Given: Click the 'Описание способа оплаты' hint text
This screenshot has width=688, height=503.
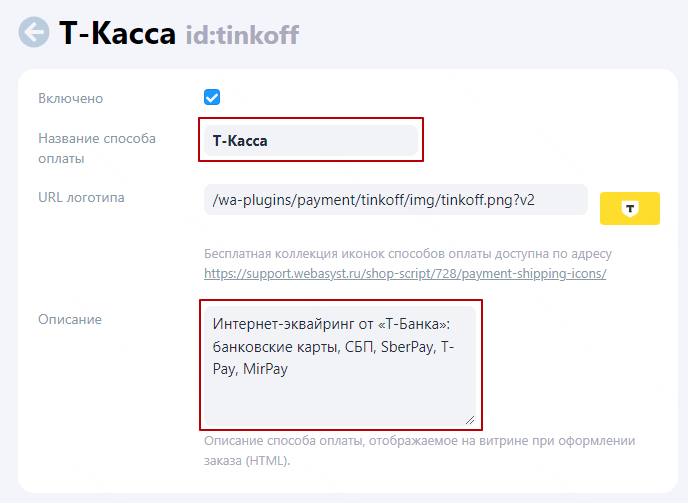Looking at the screenshot, I should click(x=419, y=451).
